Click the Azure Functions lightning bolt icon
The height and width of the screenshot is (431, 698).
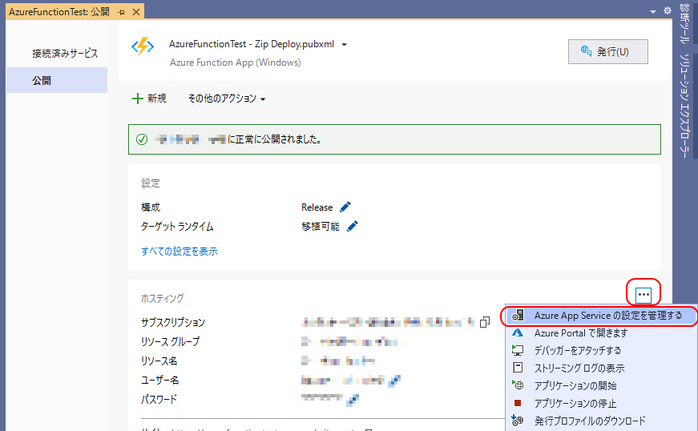click(x=142, y=46)
